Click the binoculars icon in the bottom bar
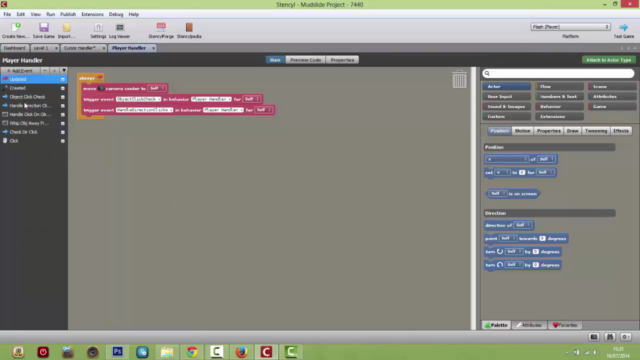The height and width of the screenshot is (360, 640). click(x=610, y=337)
